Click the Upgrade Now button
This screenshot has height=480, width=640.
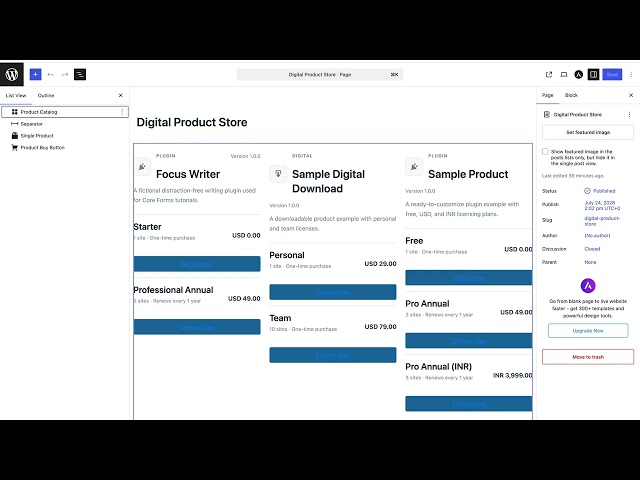(588, 331)
